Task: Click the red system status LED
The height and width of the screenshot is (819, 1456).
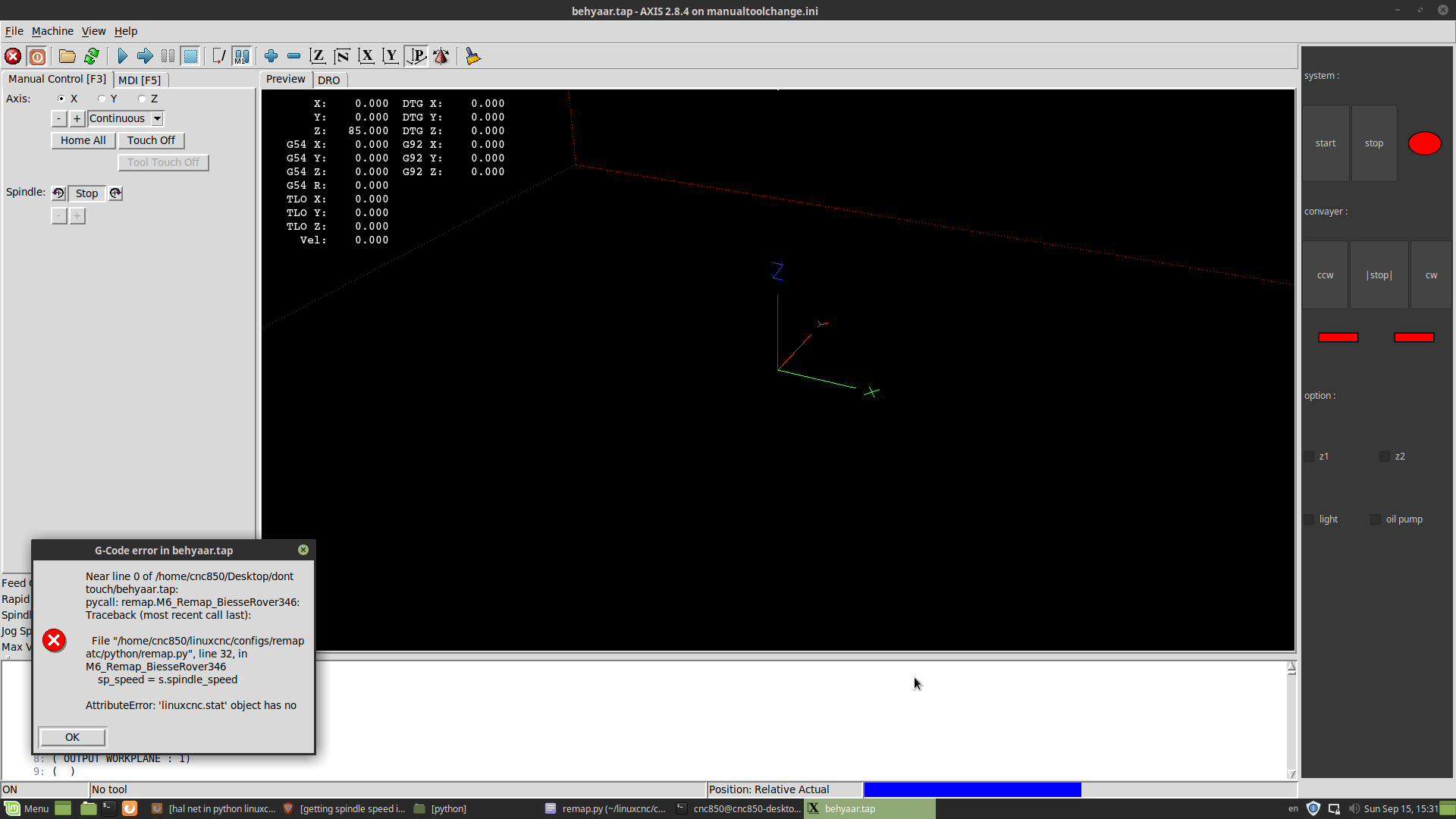Action: [1425, 143]
